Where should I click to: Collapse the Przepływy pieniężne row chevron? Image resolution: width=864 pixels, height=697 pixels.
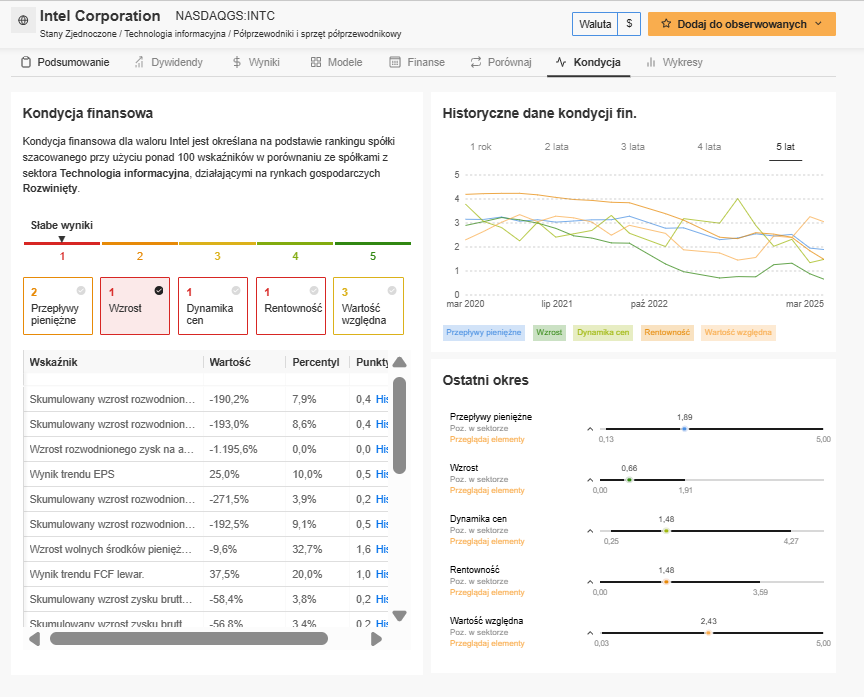click(590, 429)
